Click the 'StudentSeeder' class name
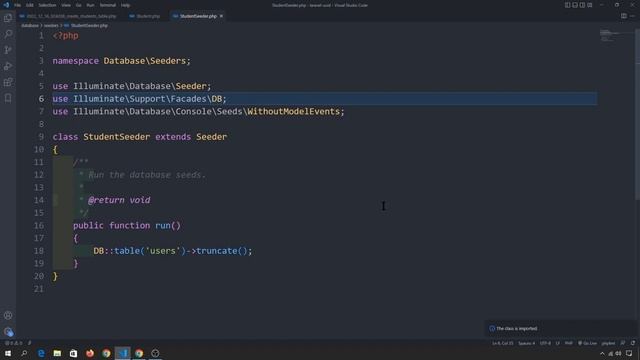640x360 pixels. click(116, 137)
